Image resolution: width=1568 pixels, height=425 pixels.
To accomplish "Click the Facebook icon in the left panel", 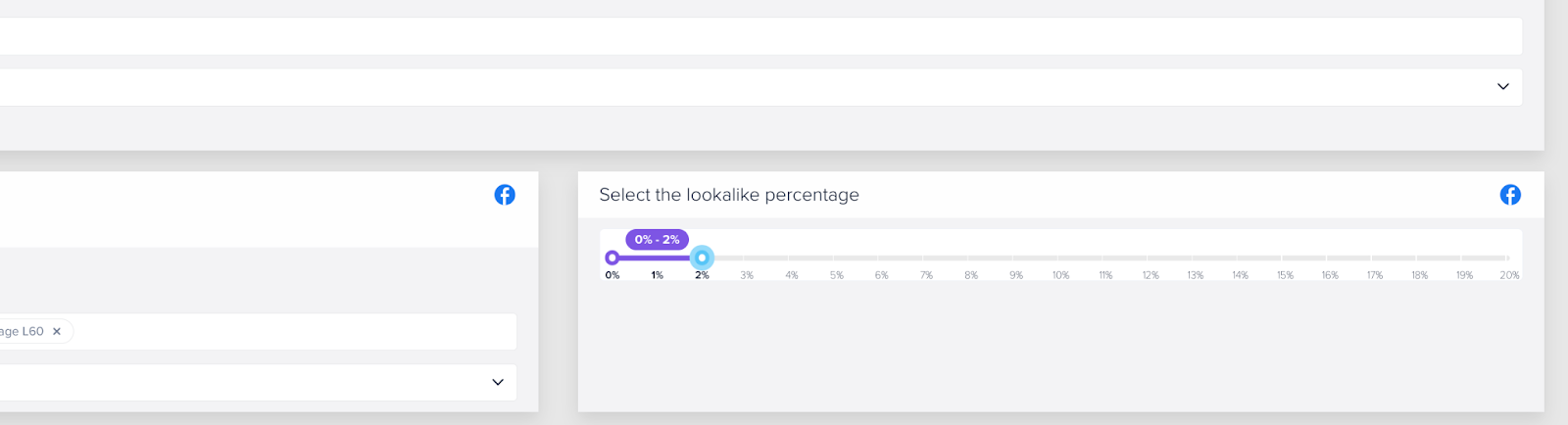I will click(505, 195).
